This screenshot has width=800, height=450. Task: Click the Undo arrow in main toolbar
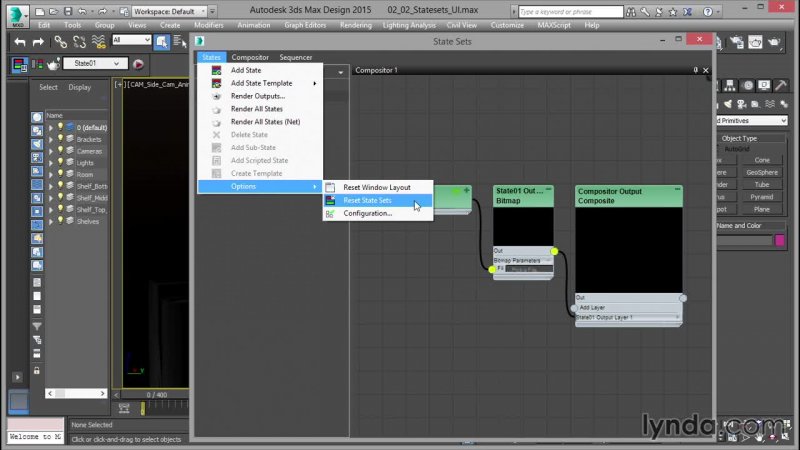[x=19, y=42]
